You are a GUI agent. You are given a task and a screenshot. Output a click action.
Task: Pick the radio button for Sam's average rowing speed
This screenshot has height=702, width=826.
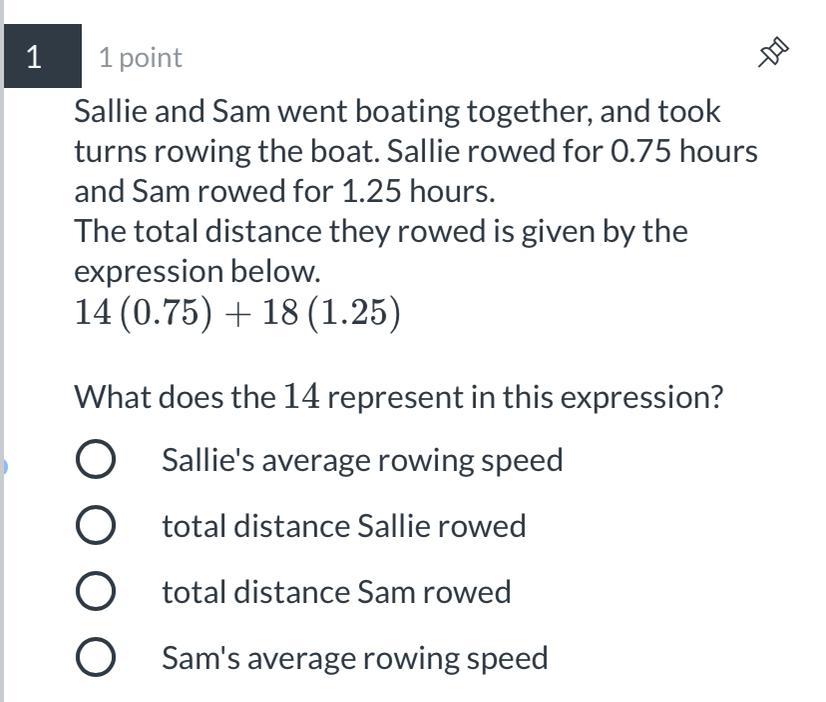coord(95,658)
